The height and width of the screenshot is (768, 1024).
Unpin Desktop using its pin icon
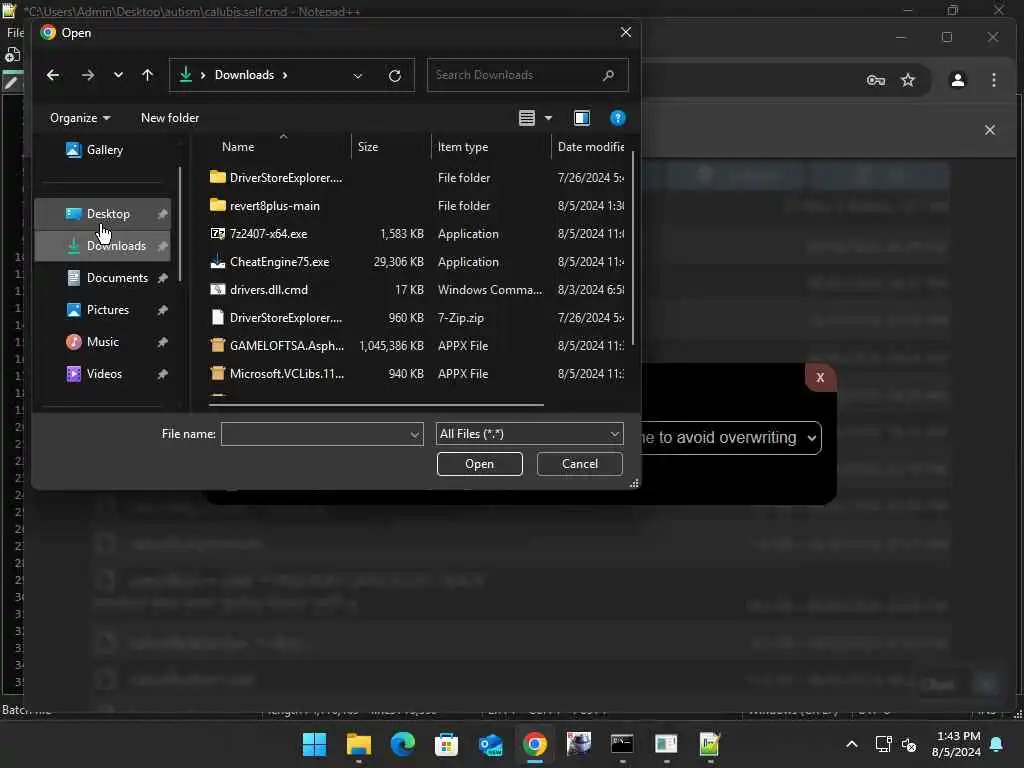tap(162, 214)
